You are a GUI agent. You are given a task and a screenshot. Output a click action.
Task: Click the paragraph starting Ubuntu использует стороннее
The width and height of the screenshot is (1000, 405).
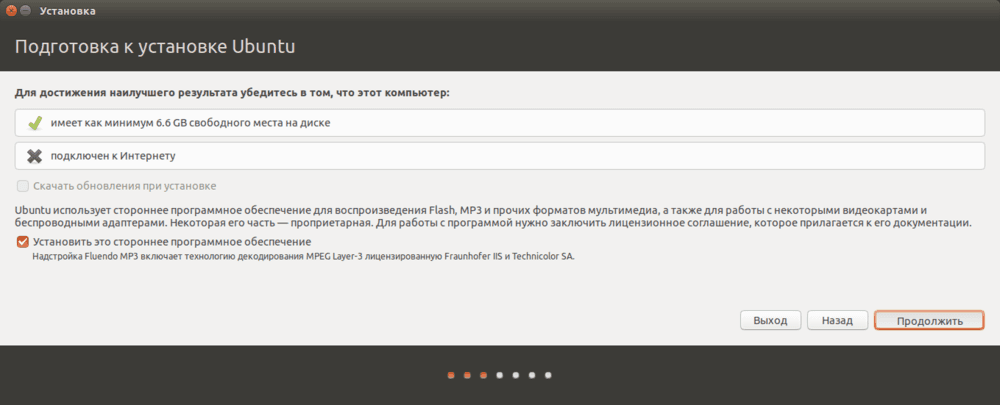tap(492, 216)
